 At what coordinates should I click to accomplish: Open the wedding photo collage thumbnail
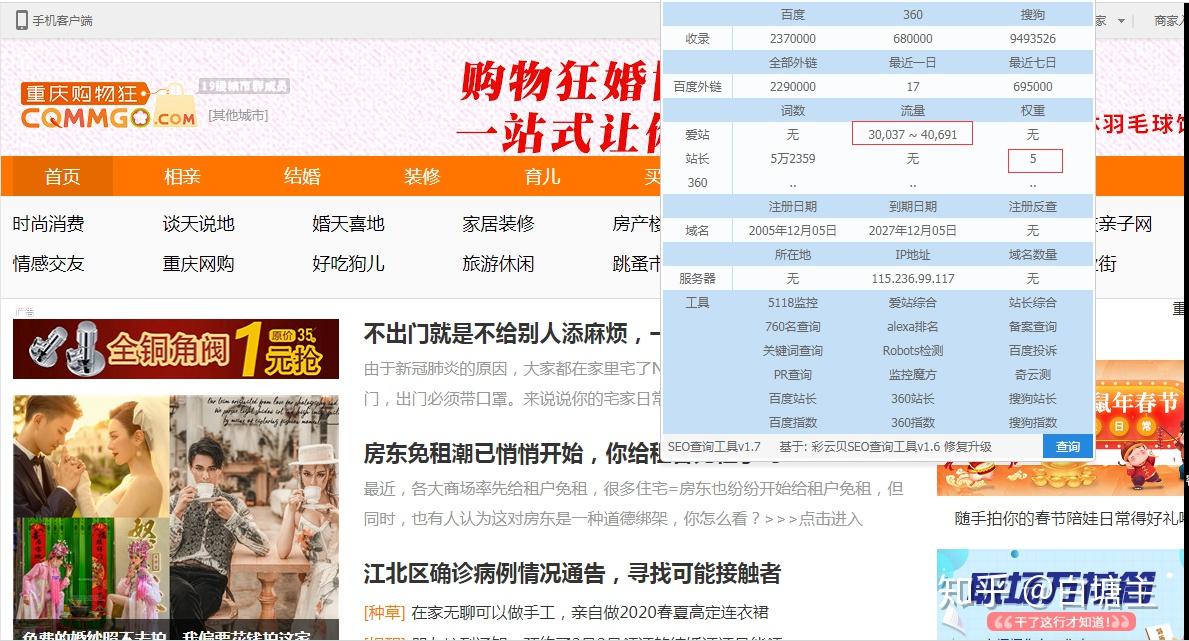[176, 517]
